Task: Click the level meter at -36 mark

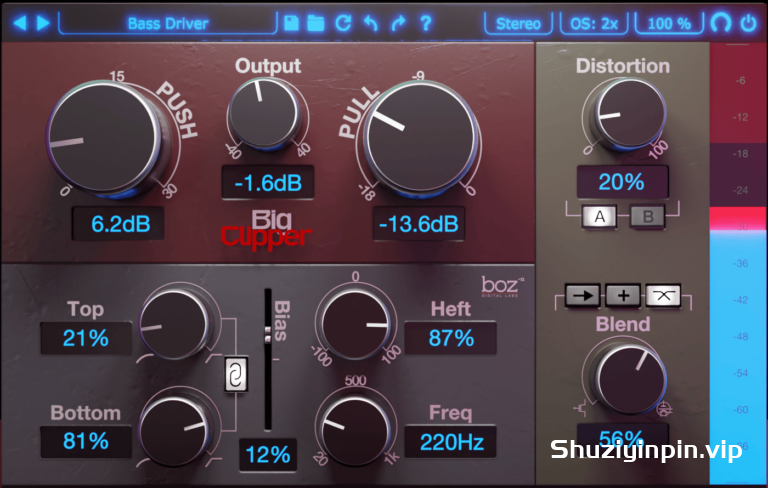Action: [x=739, y=264]
